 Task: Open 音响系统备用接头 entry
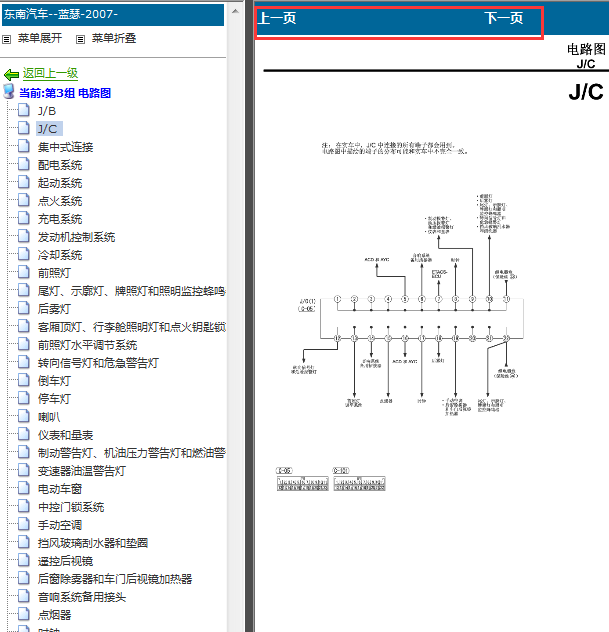pyautogui.click(x=82, y=597)
